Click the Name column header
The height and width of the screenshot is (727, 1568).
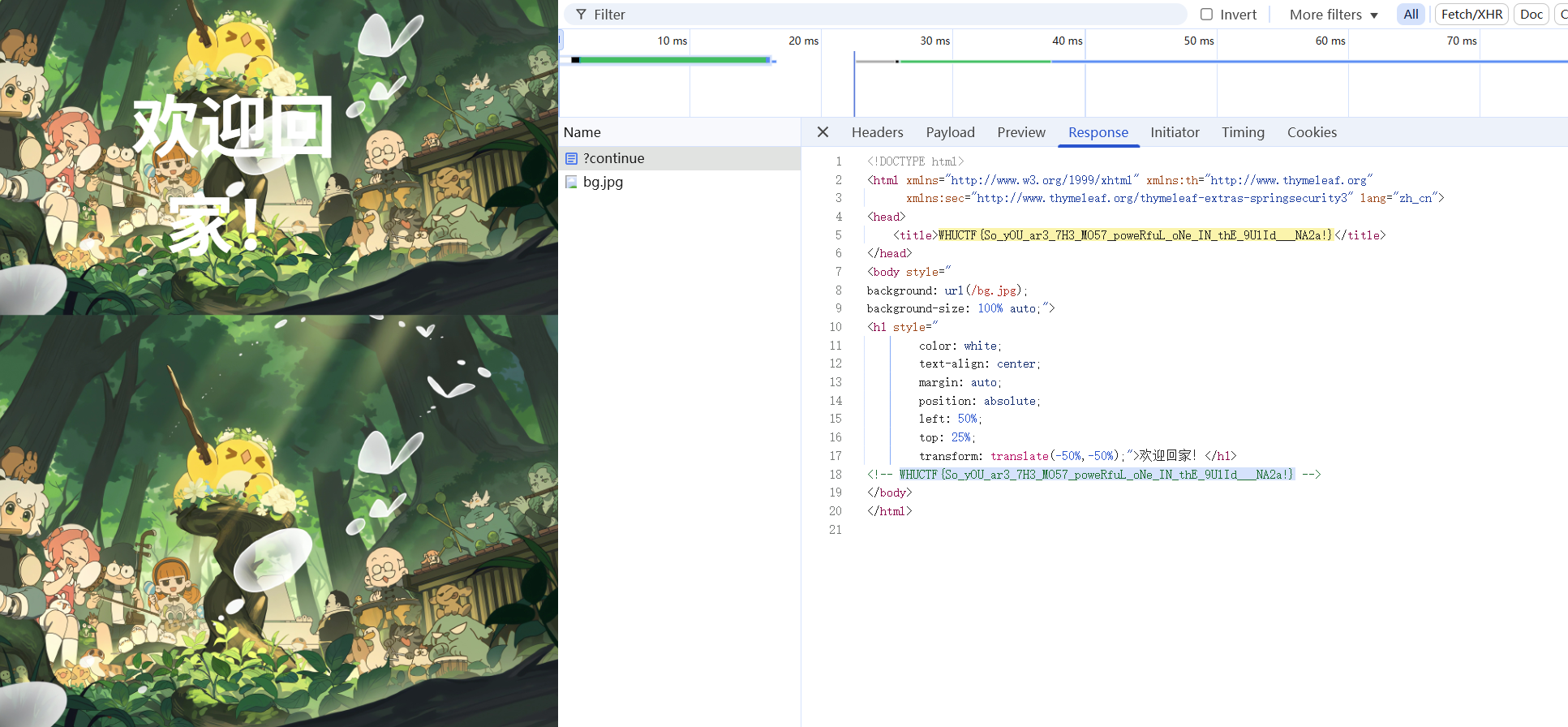pos(582,132)
